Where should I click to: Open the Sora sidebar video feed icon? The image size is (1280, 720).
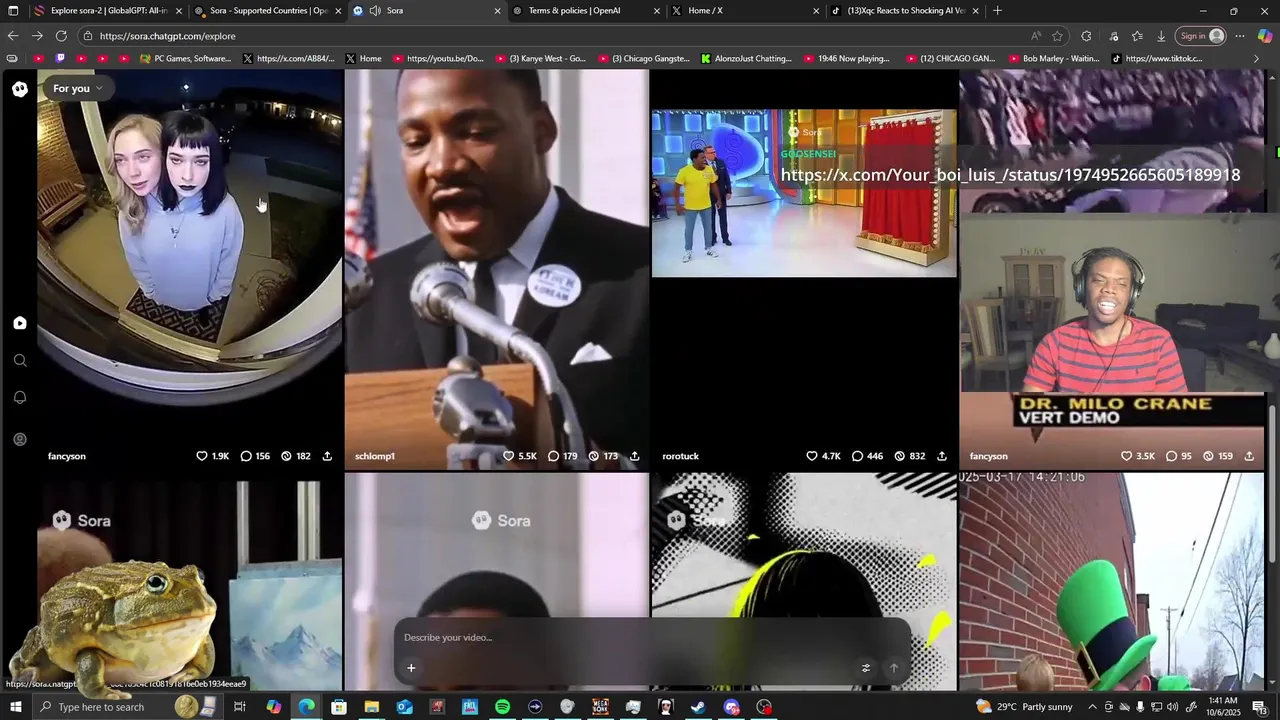coord(20,323)
